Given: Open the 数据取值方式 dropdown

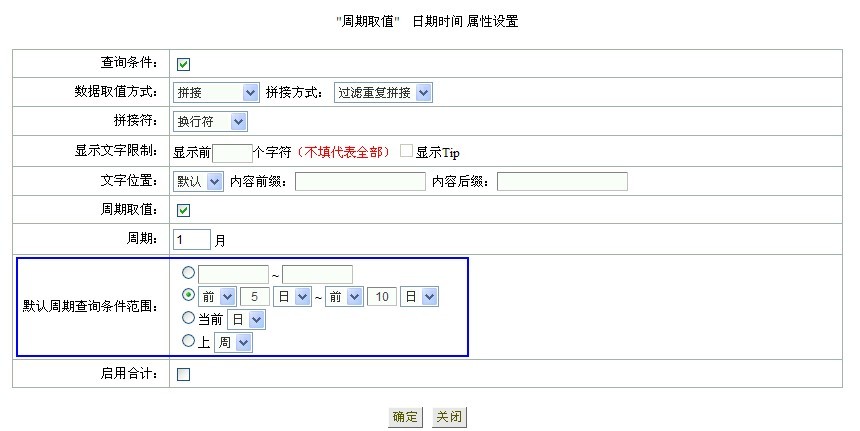Looking at the screenshot, I should pos(216,93).
